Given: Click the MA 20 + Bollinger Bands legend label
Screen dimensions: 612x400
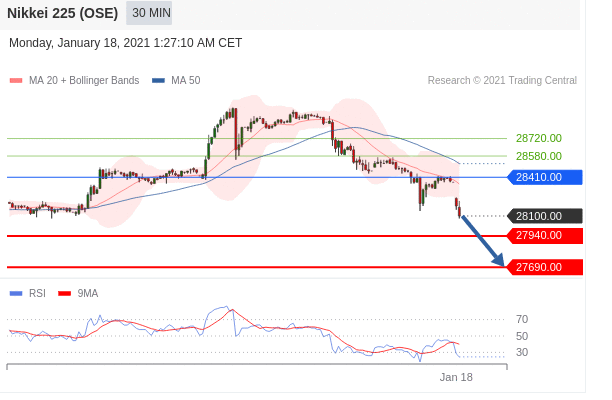Looking at the screenshot, I should [x=84, y=80].
